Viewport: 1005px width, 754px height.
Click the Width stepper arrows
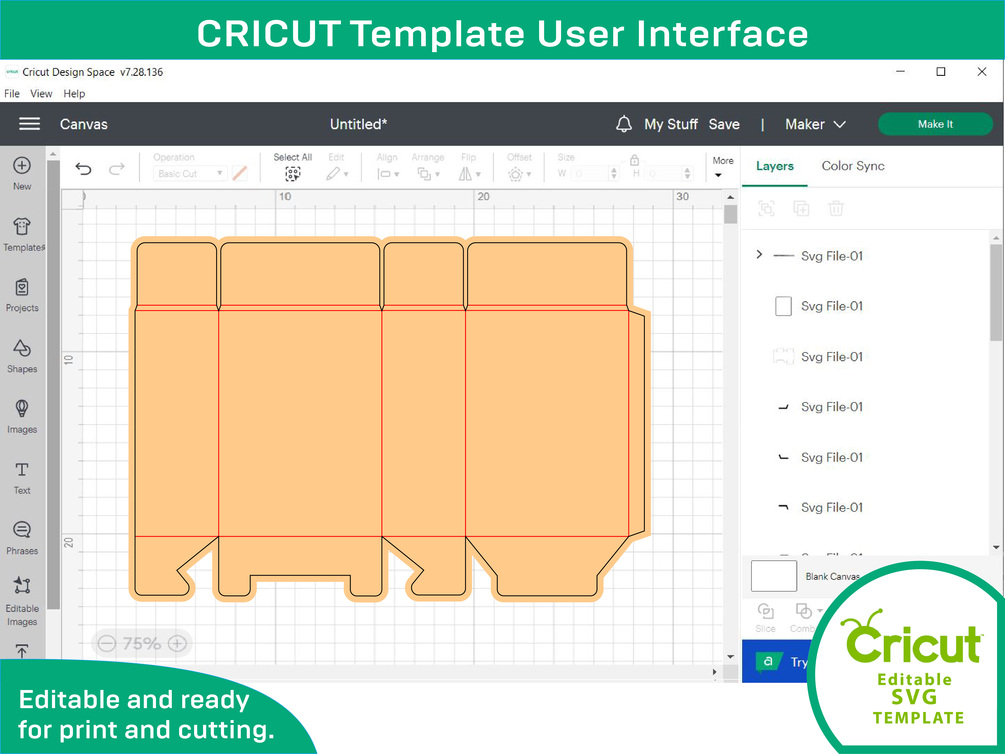tap(614, 173)
